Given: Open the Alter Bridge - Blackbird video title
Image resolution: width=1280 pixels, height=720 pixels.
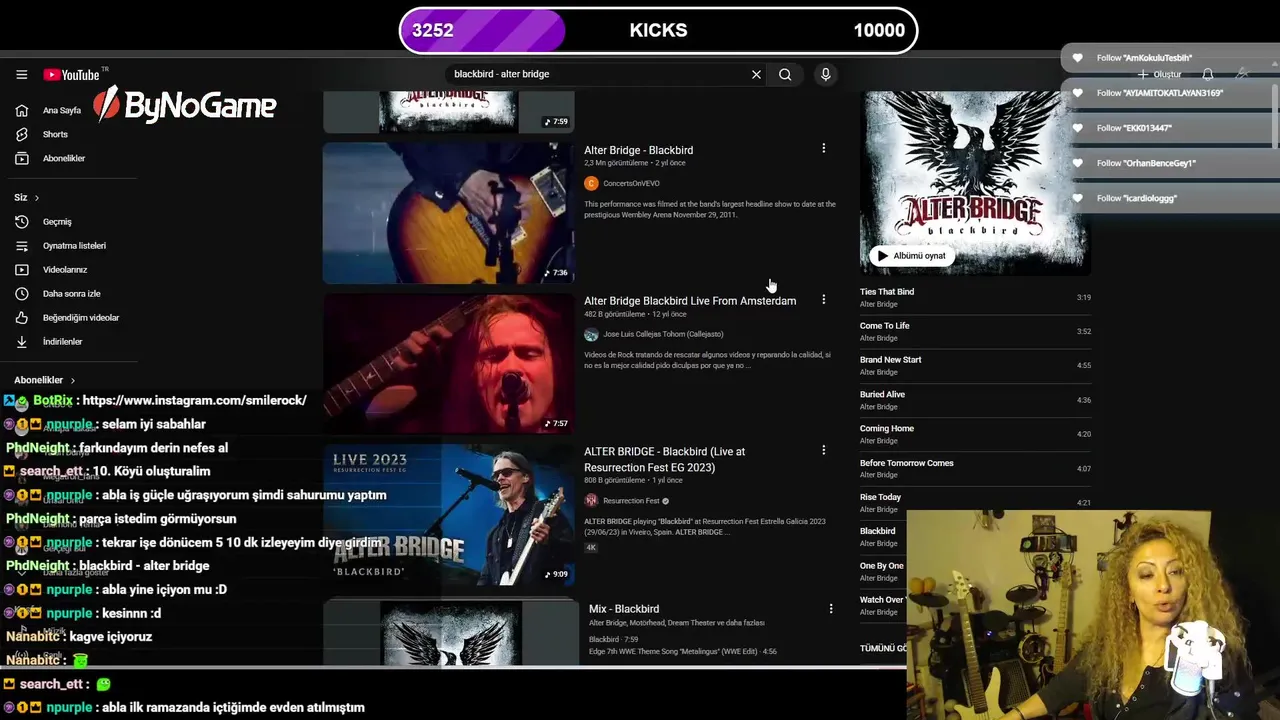Looking at the screenshot, I should (638, 150).
